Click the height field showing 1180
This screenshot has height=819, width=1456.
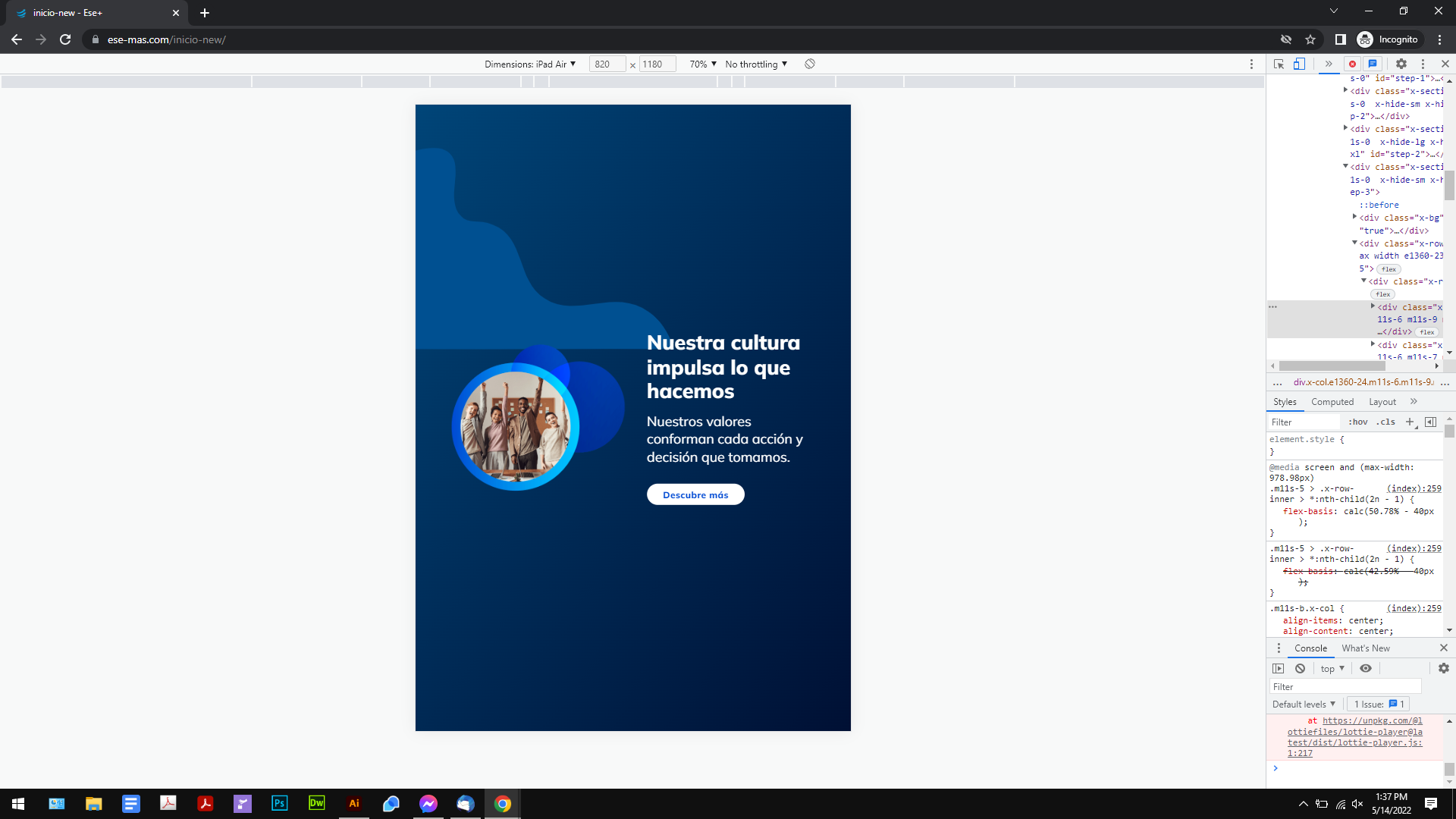pyautogui.click(x=657, y=64)
